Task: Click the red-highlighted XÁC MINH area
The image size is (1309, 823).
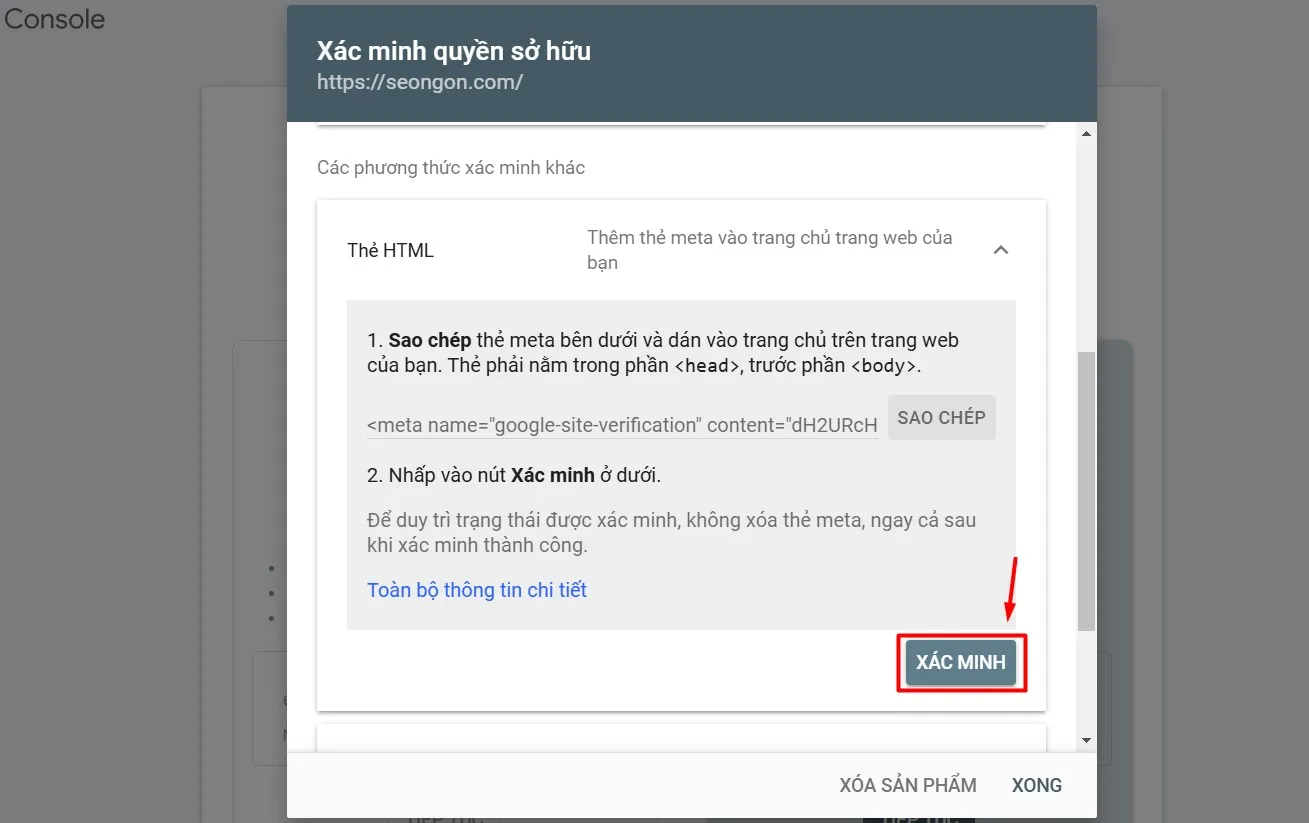Action: [959, 662]
